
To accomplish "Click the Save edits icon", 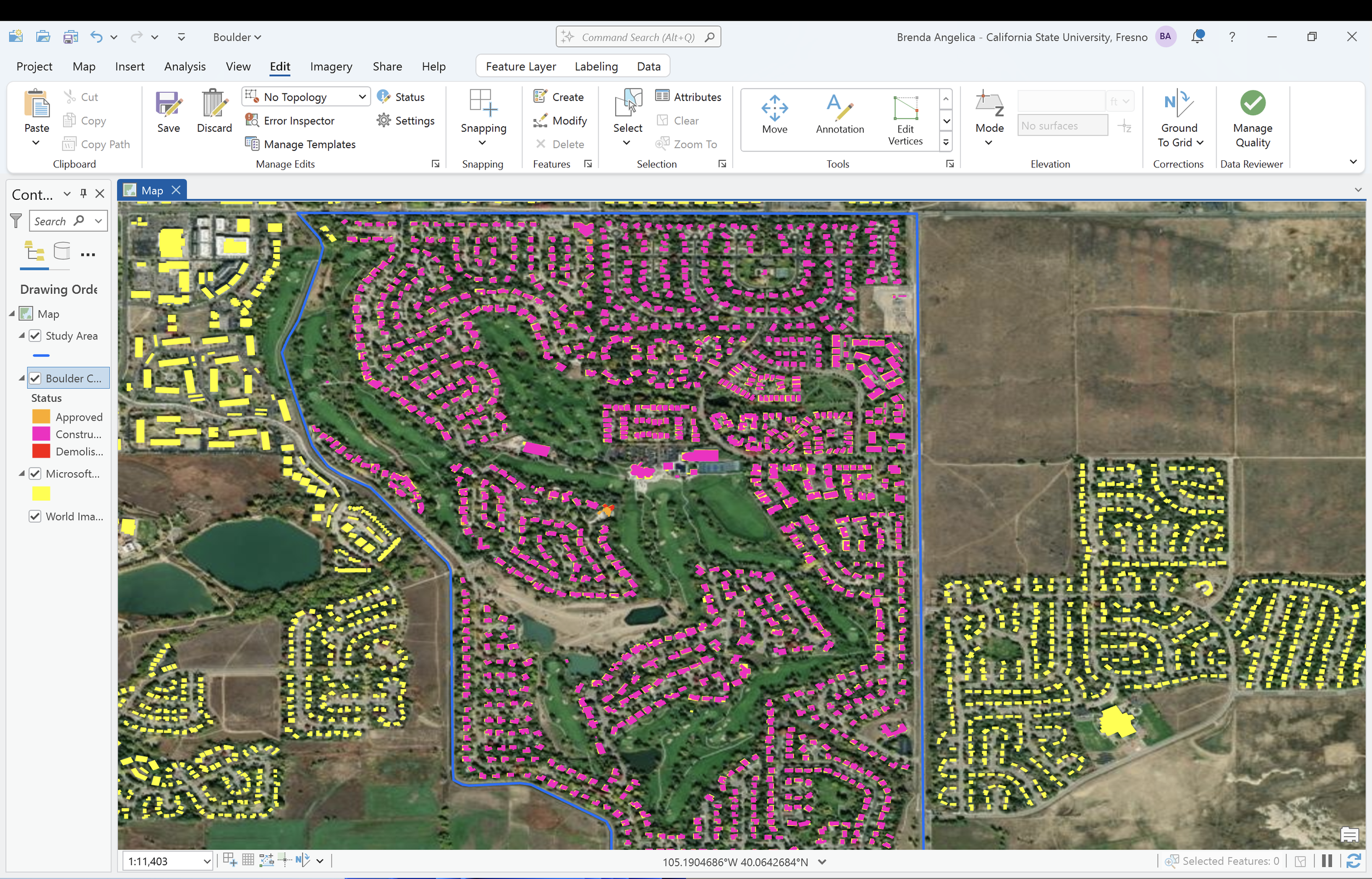I will [x=168, y=105].
